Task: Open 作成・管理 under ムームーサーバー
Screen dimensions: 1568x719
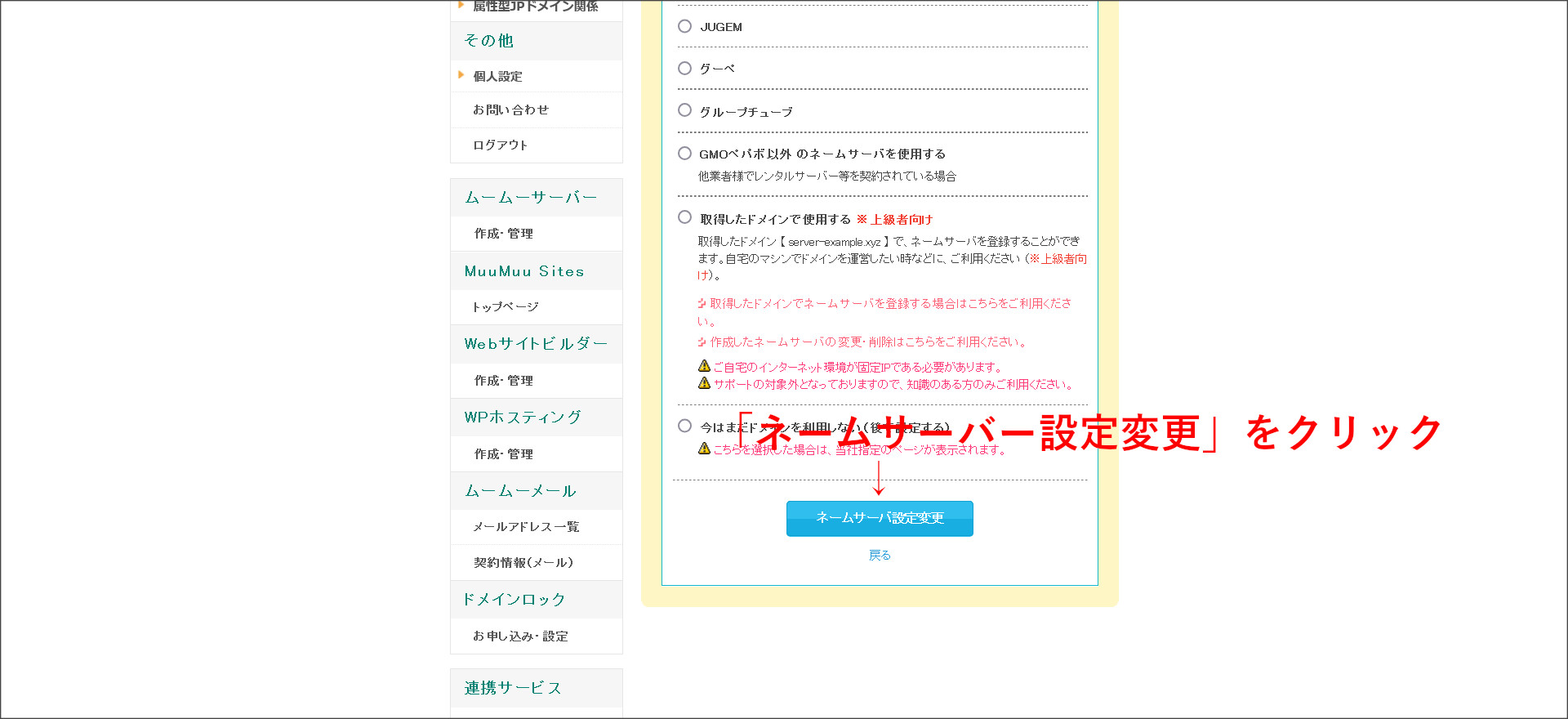Action: (503, 234)
